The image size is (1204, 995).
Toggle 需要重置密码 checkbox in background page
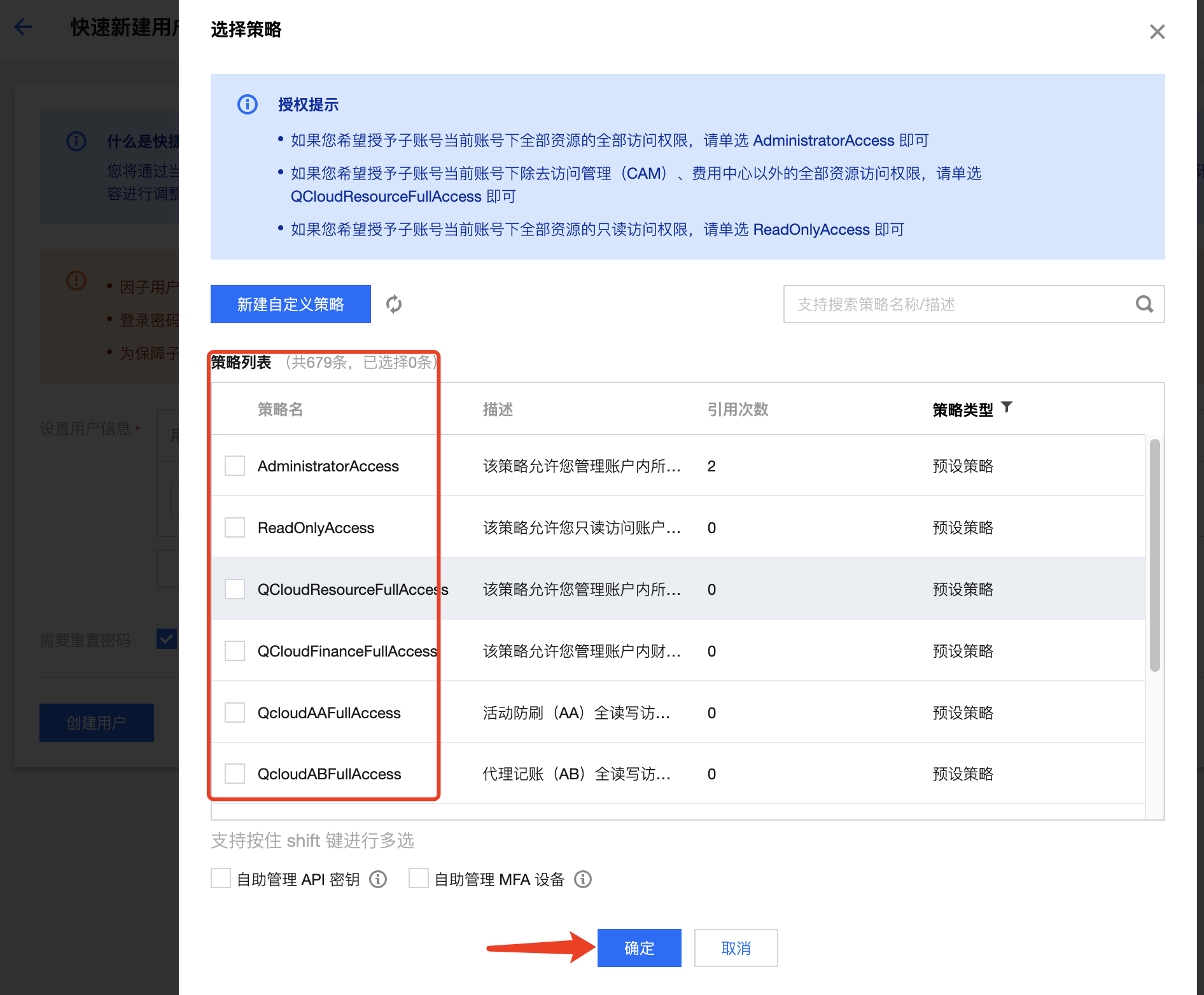[167, 639]
